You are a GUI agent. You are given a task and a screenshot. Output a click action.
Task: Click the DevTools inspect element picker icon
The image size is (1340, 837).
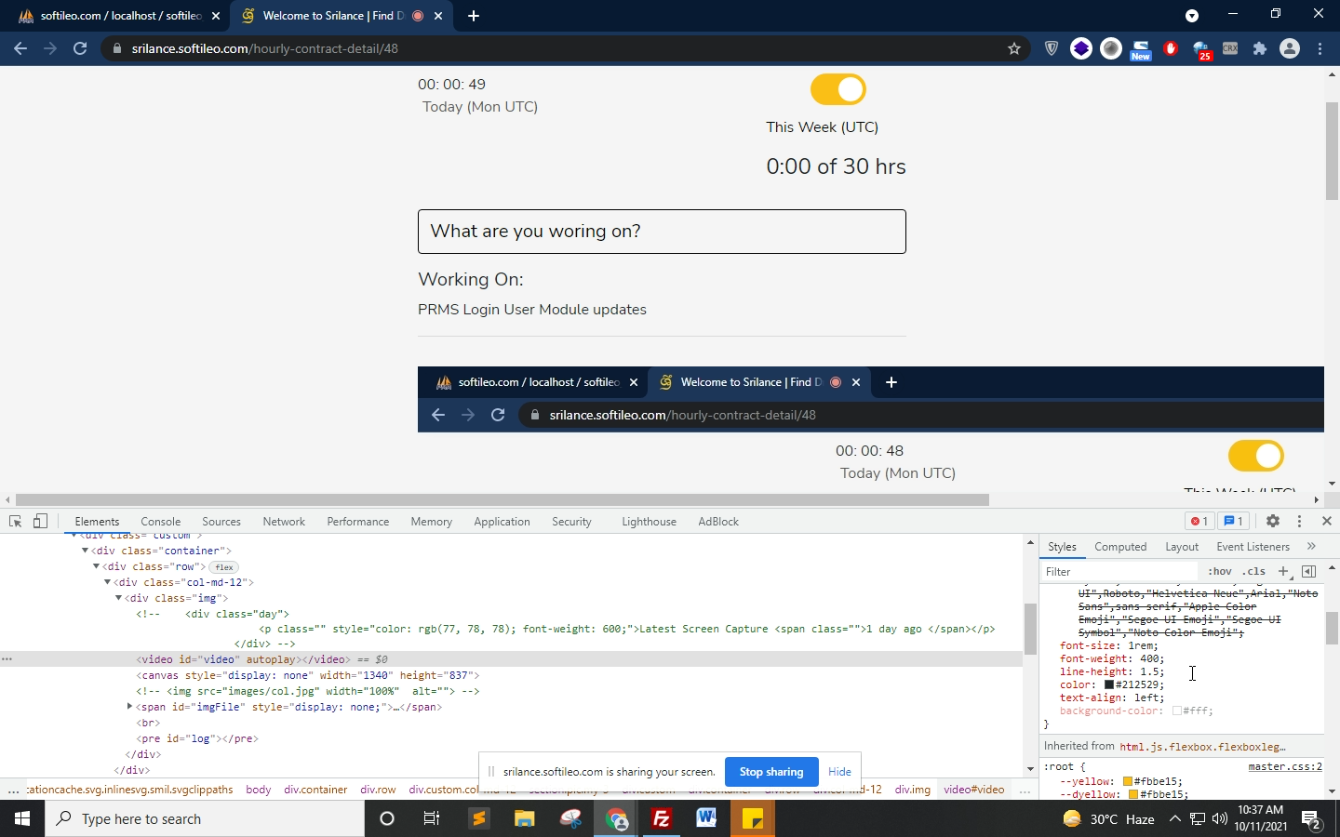coord(15,521)
